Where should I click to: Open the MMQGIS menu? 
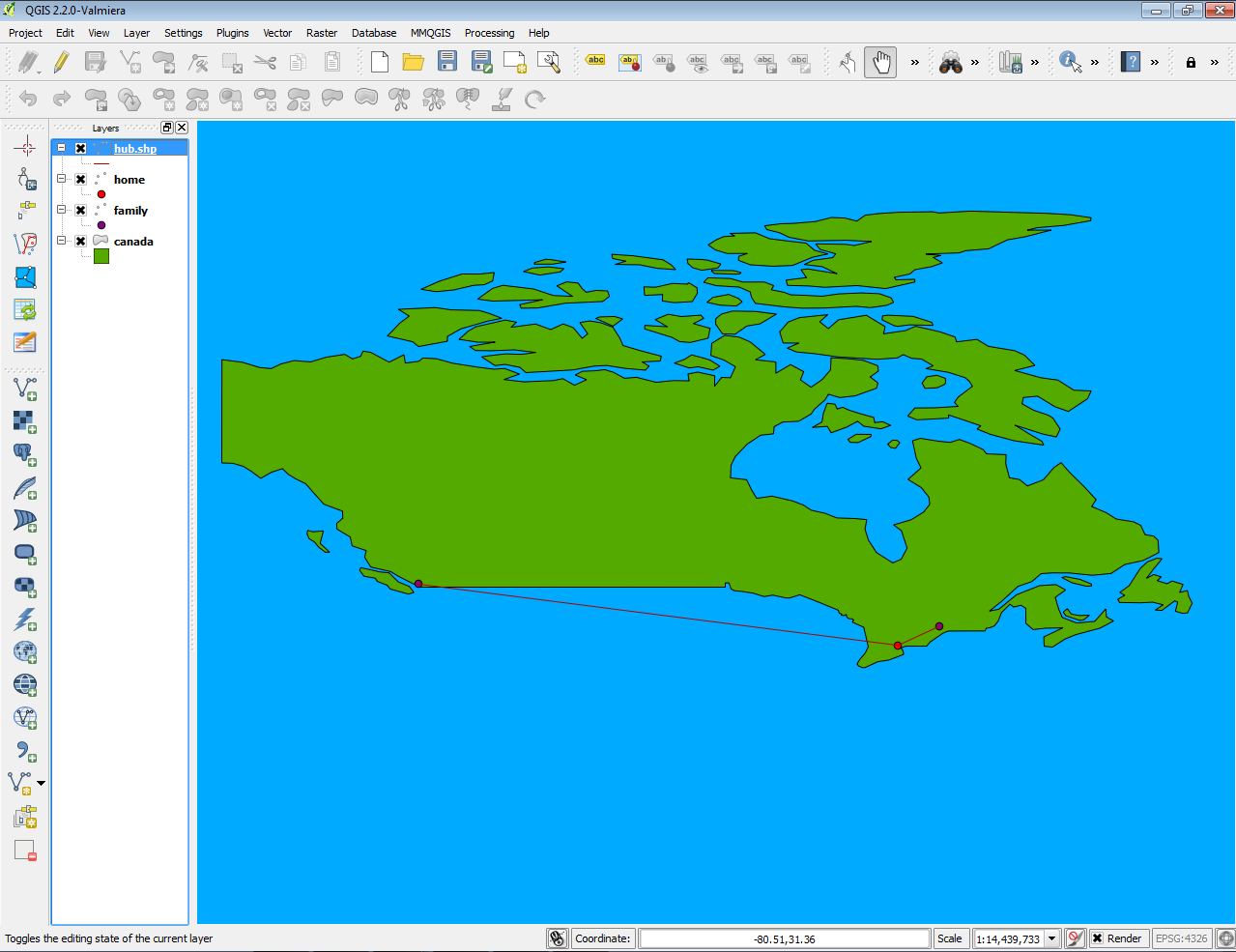click(x=429, y=32)
